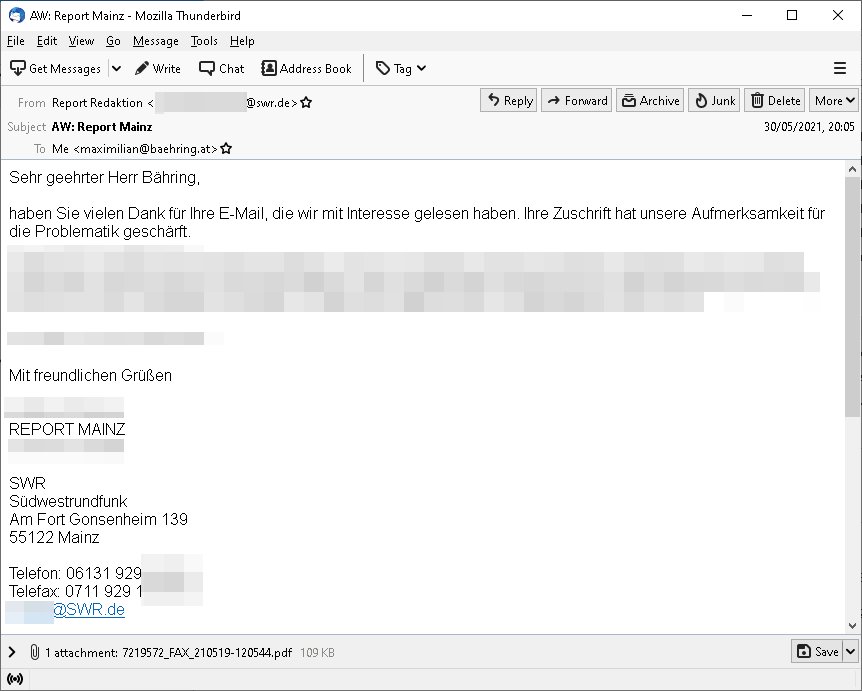
Task: Open File menu
Action: 15,41
